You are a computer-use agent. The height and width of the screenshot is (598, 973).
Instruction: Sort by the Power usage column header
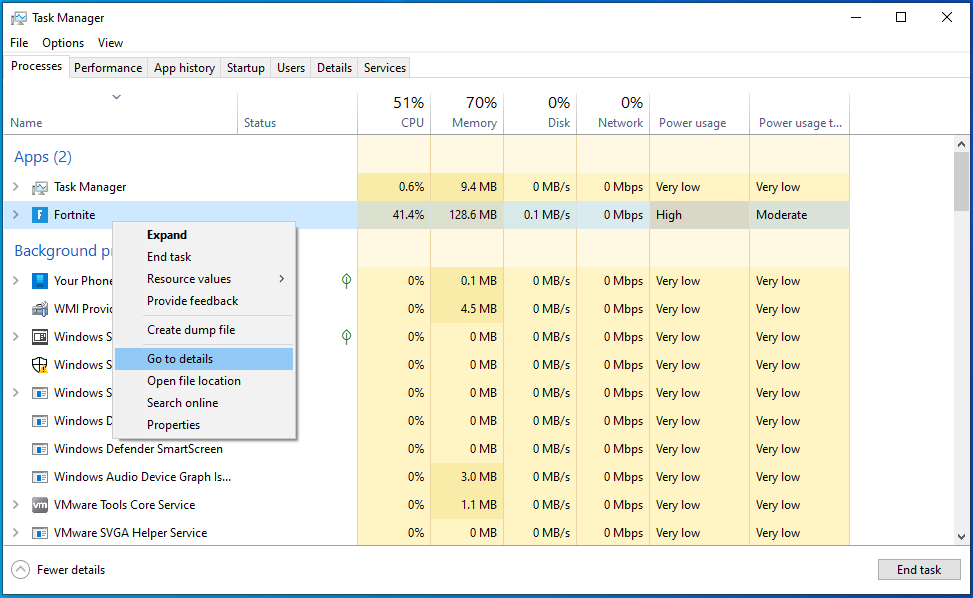pos(700,113)
